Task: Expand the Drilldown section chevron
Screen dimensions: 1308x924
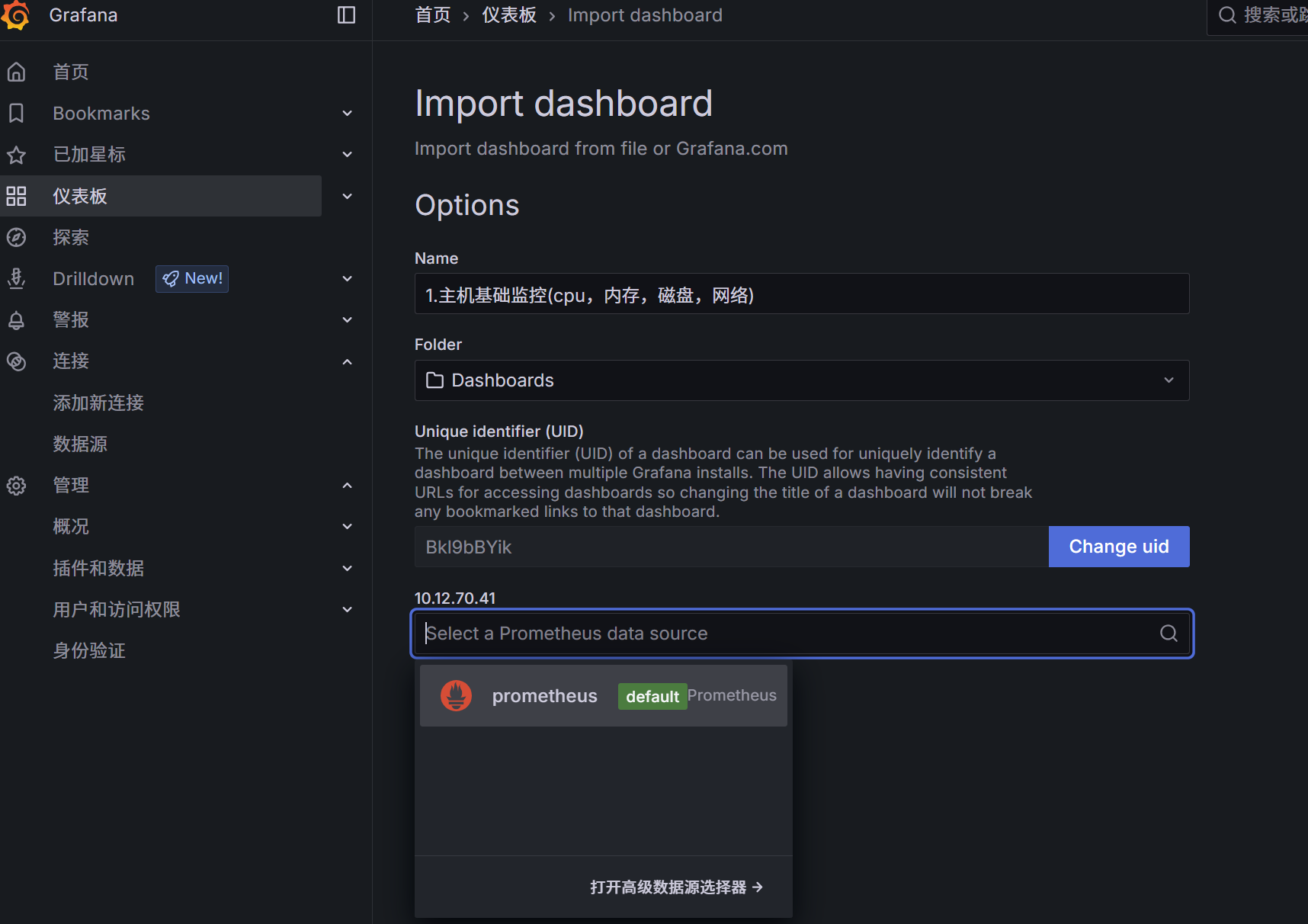Action: [x=347, y=279]
